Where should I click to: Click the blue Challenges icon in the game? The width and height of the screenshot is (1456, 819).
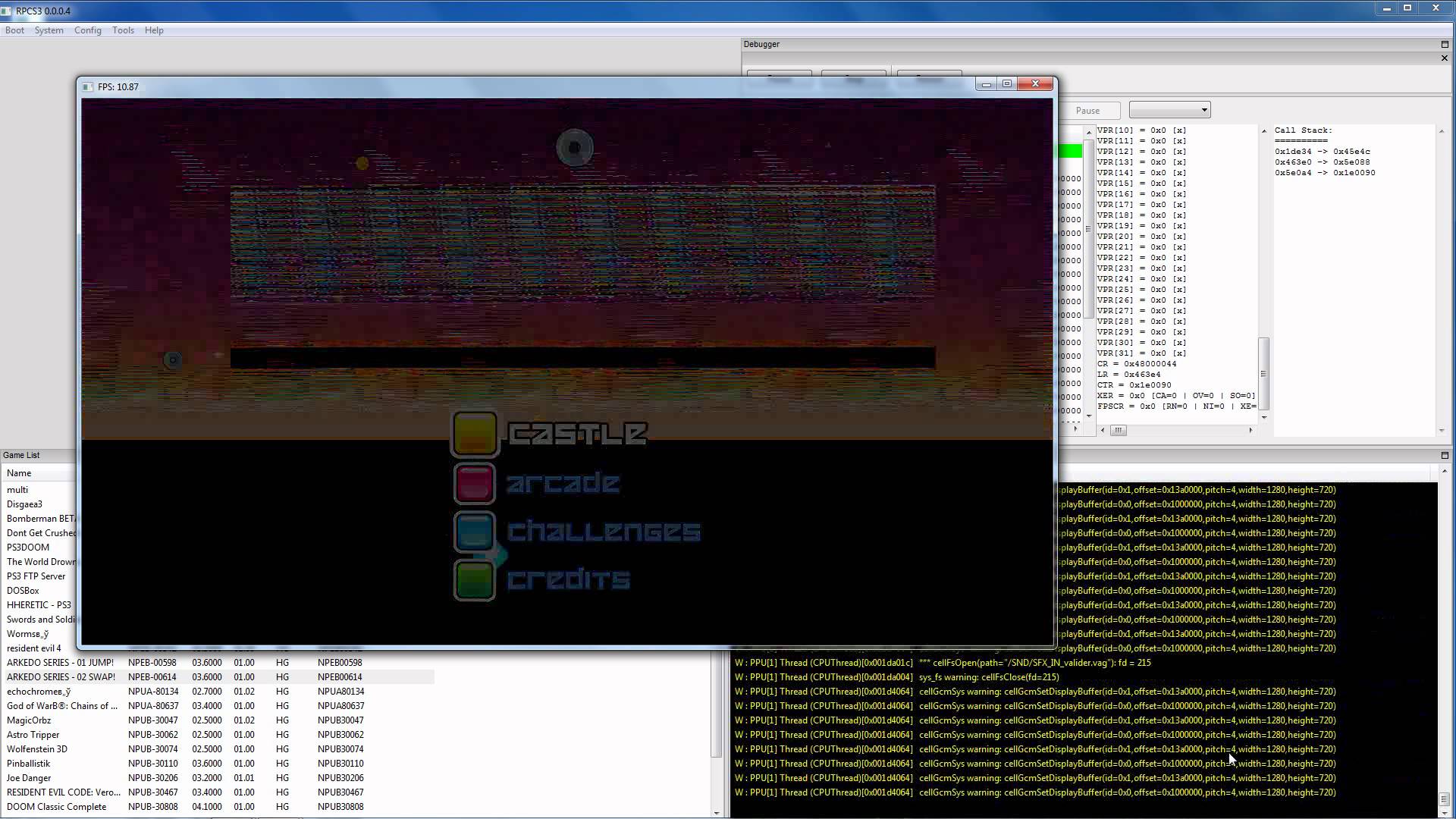tap(475, 532)
